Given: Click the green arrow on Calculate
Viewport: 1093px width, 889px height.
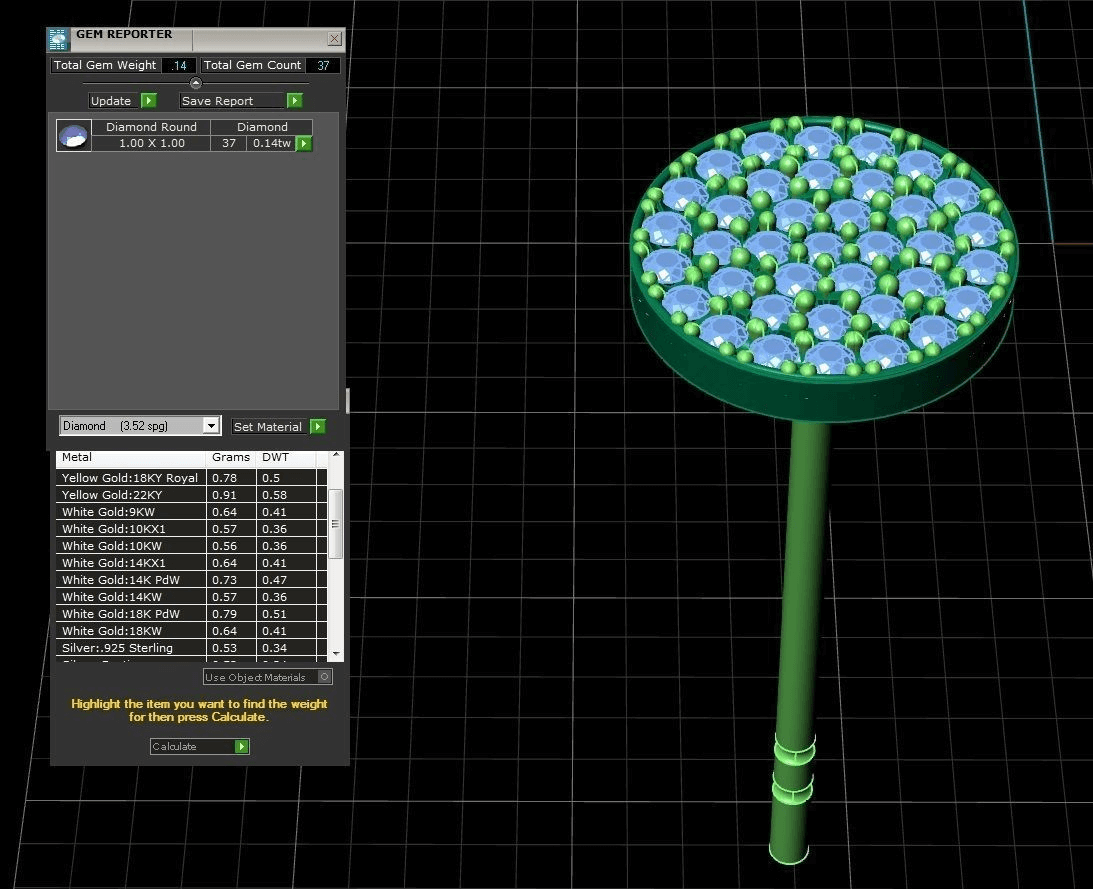Looking at the screenshot, I should tap(241, 747).
